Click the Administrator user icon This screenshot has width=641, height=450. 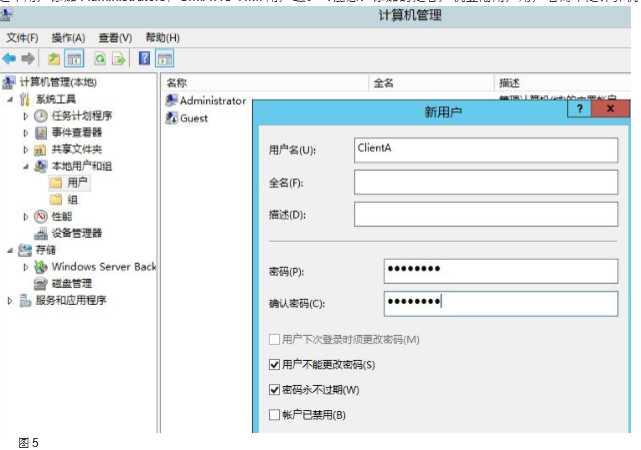[x=171, y=101]
